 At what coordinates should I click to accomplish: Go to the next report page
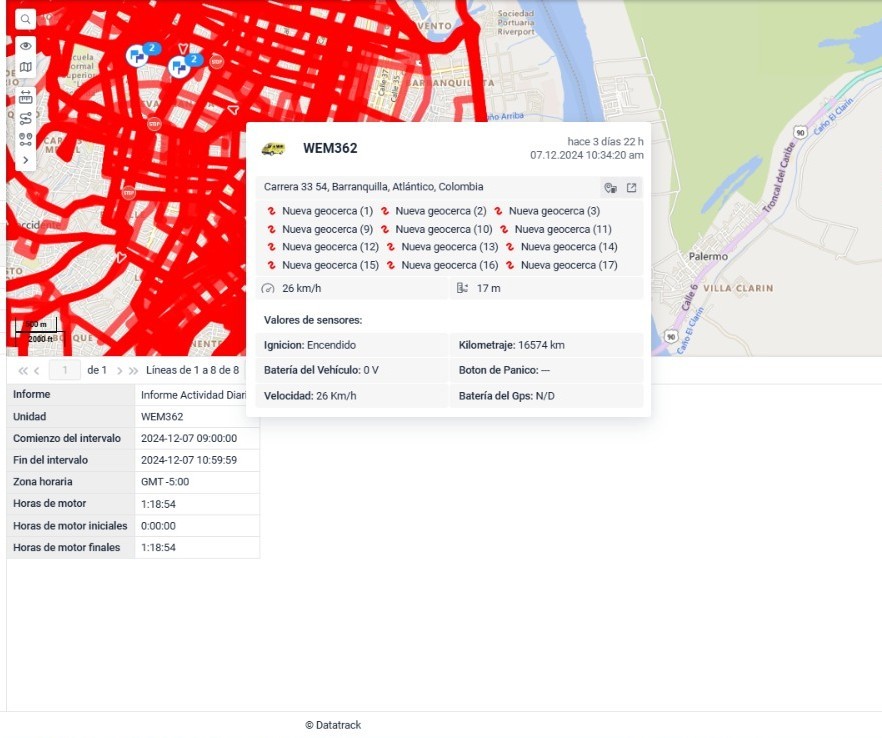point(120,370)
